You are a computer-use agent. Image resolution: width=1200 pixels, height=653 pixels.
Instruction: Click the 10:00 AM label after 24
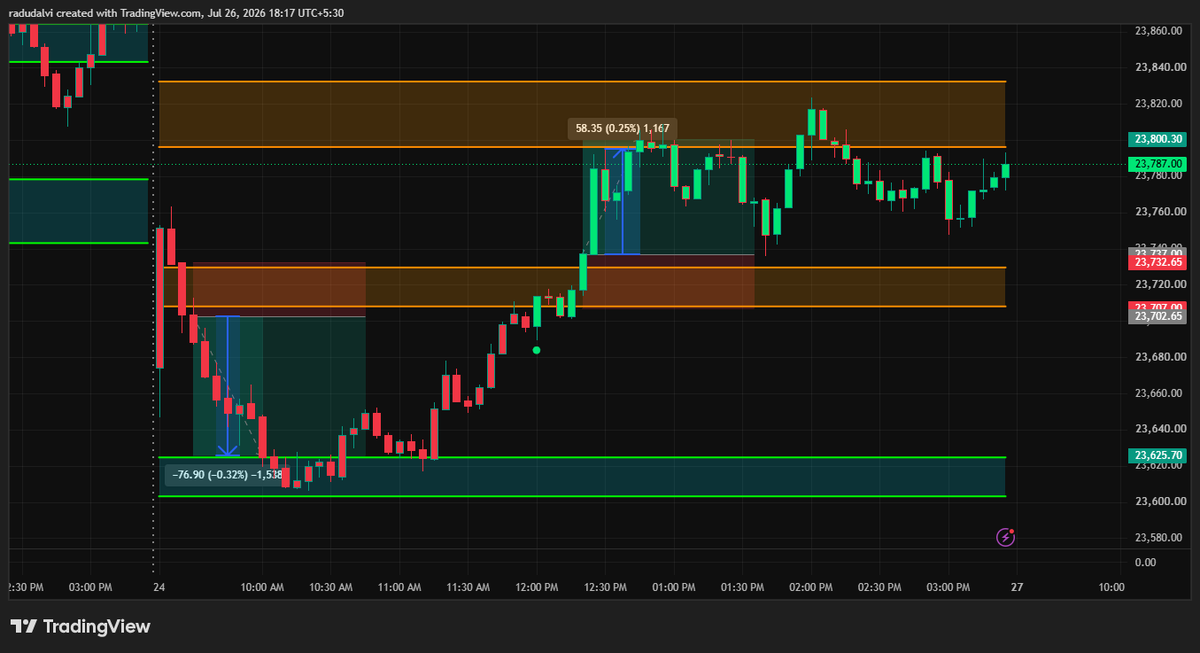point(260,587)
